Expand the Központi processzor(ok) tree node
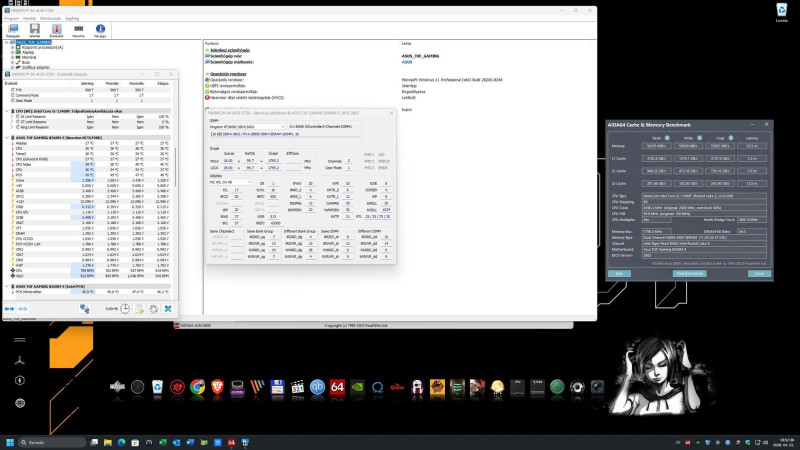 click(13, 47)
